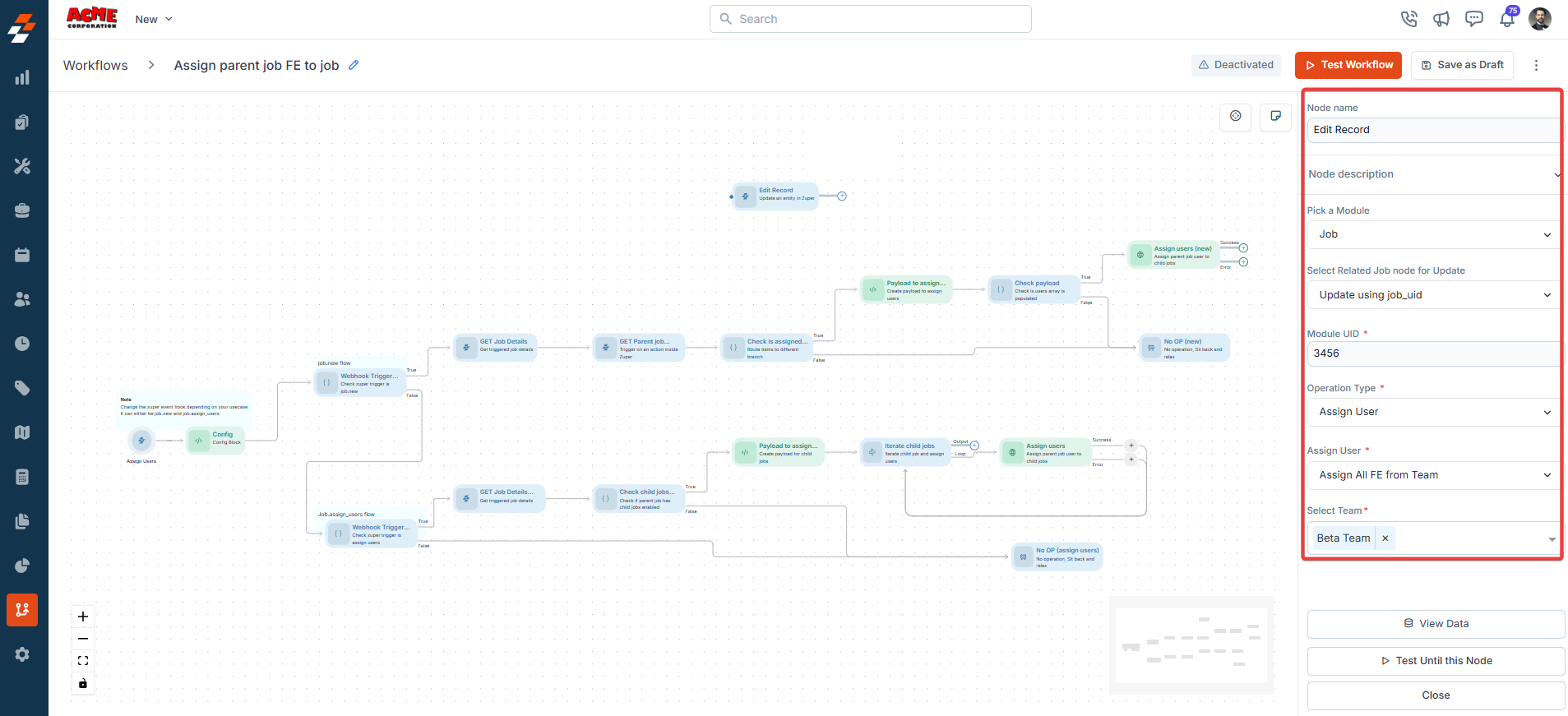The height and width of the screenshot is (716, 1568).
Task: Select the GET Parent job node
Action: 639,348
